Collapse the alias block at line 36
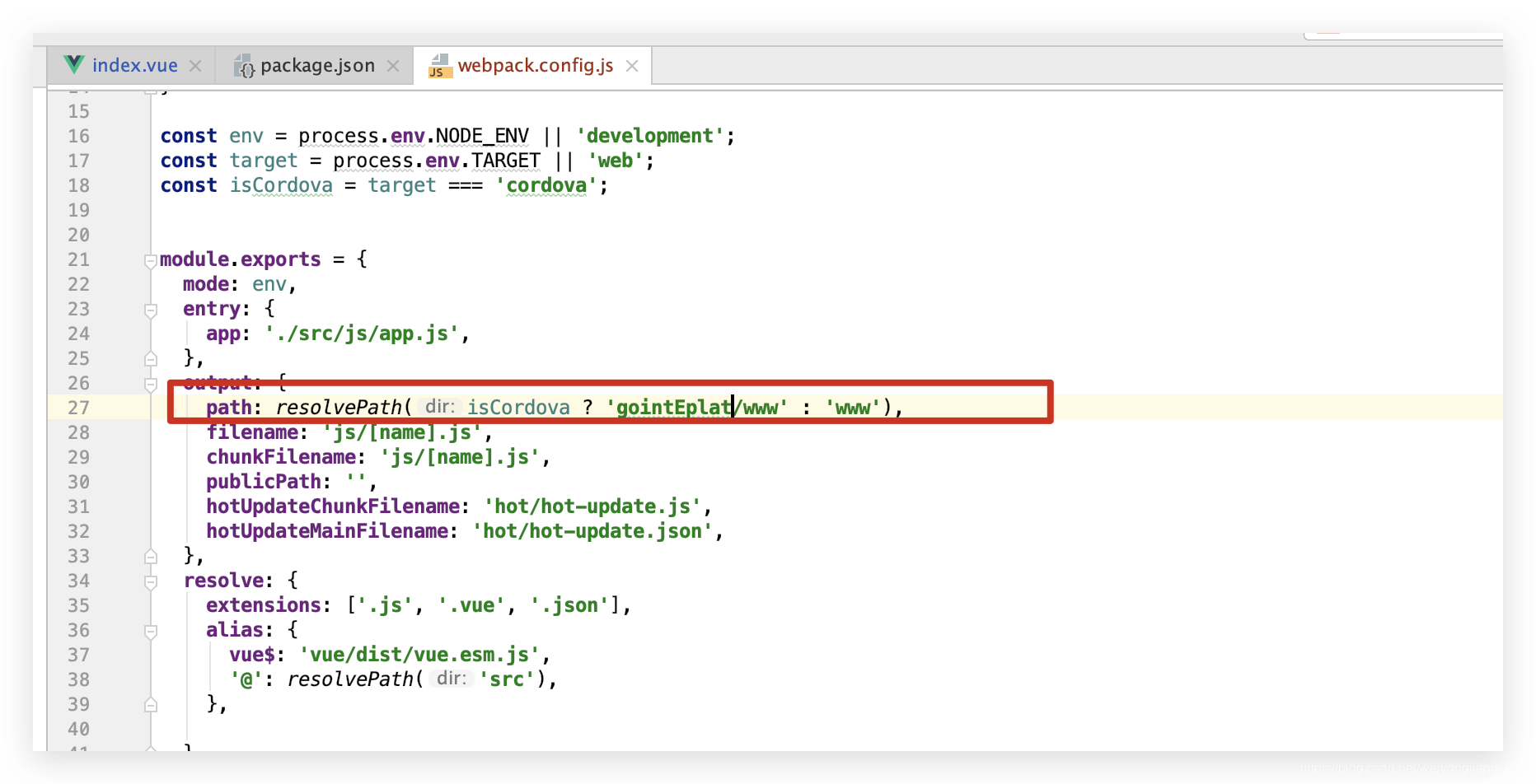1536x784 pixels. (151, 632)
